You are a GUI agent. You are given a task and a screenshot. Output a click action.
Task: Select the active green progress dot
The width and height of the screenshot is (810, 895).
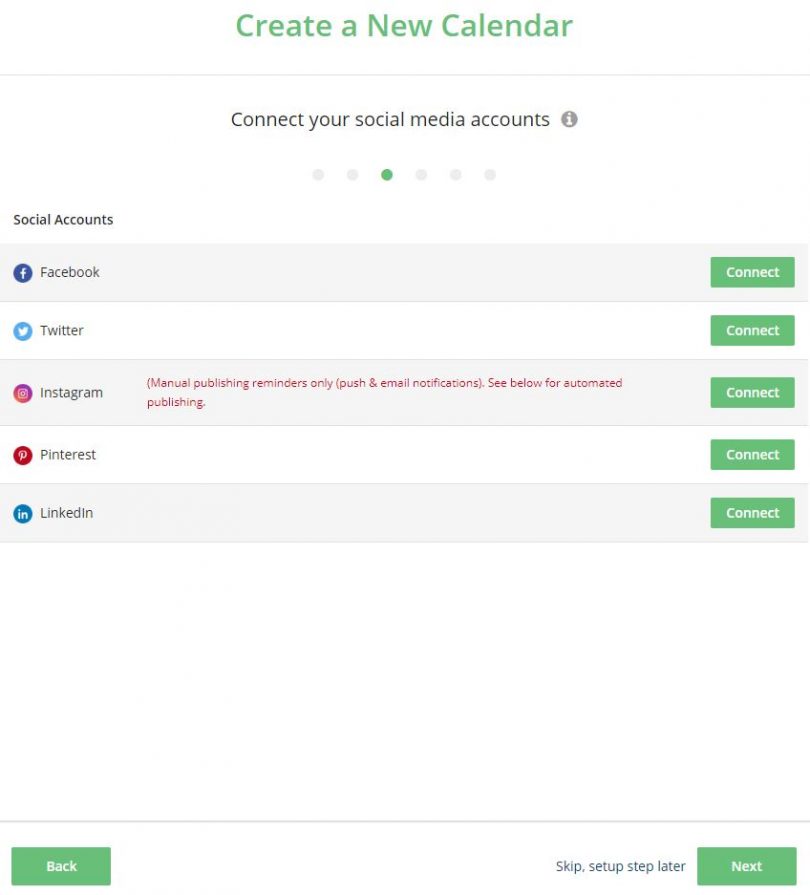point(388,174)
